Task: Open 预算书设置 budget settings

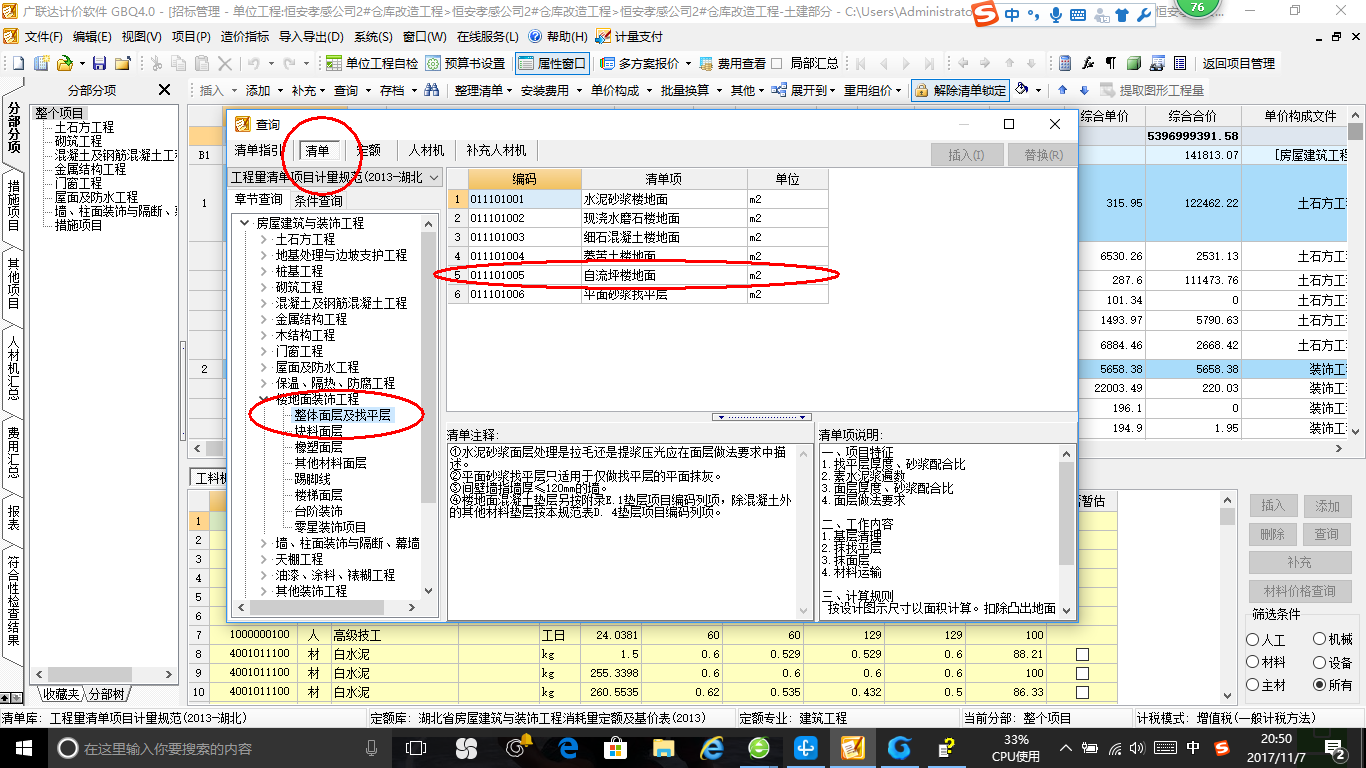Action: pos(465,63)
